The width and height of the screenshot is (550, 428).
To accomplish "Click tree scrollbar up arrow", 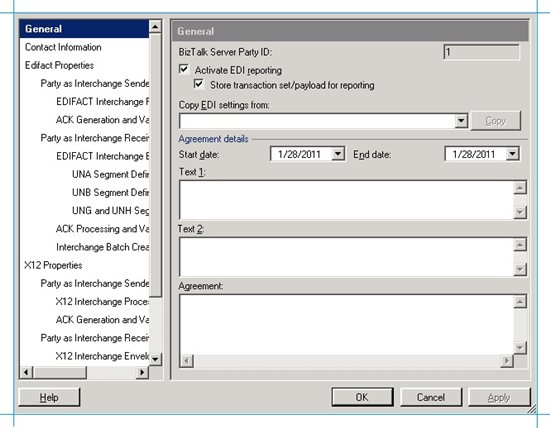I will click(155, 26).
